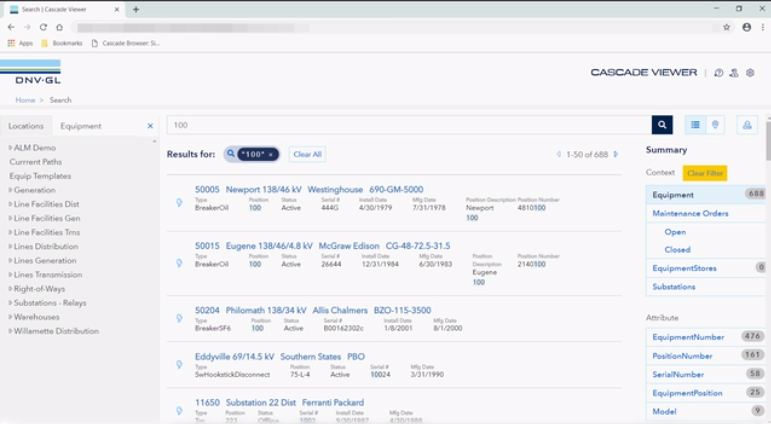Expand the Generation tree node
This screenshot has height=424, width=771.
pos(10,190)
